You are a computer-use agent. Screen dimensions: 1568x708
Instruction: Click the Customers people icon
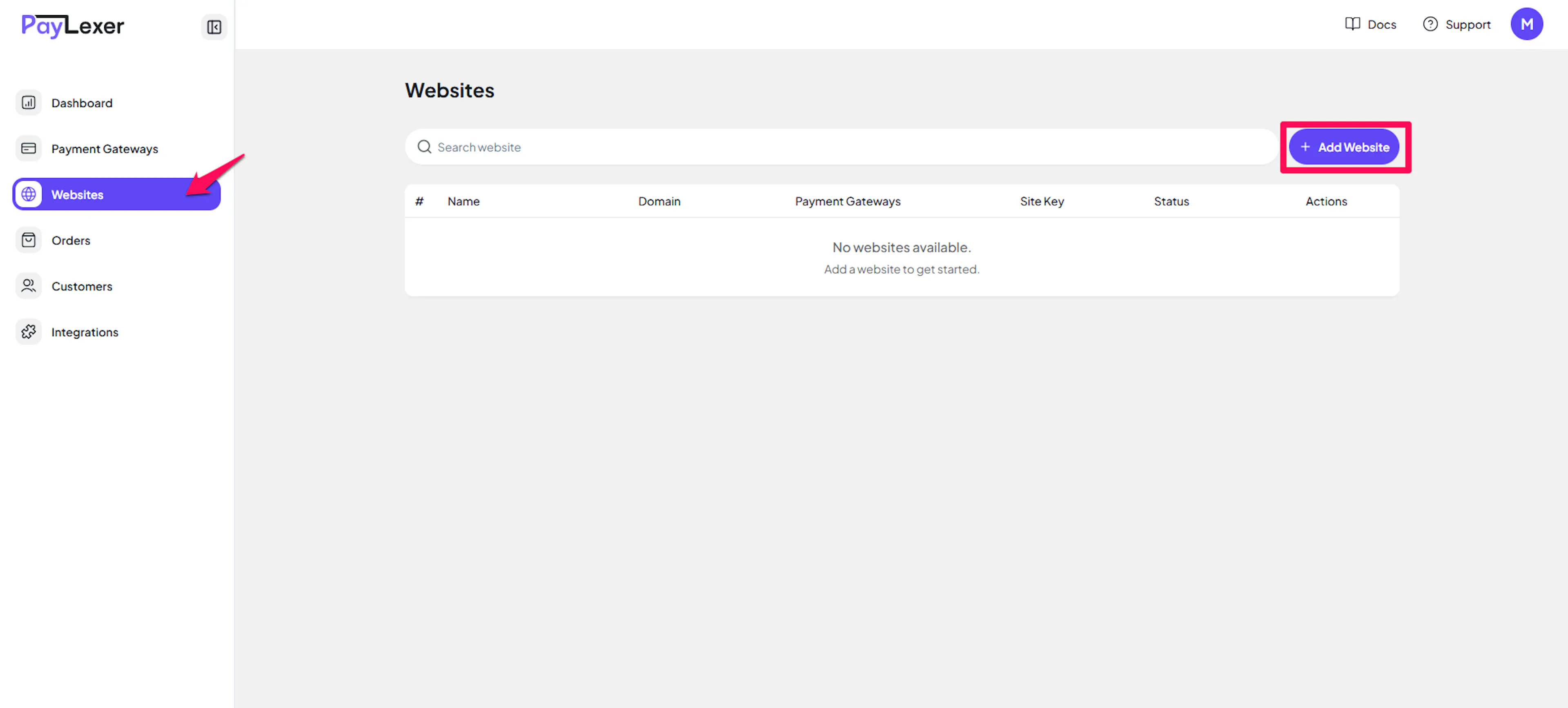pos(29,286)
